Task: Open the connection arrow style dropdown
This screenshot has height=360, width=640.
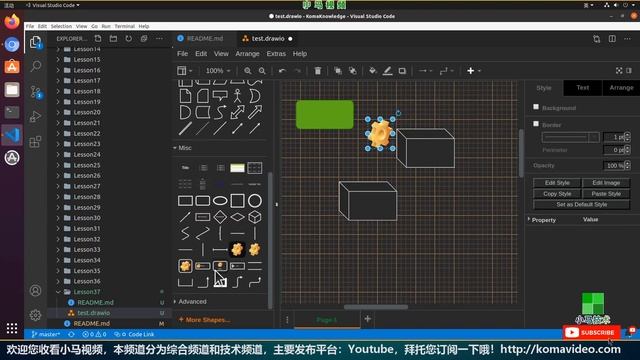Action: click(425, 71)
